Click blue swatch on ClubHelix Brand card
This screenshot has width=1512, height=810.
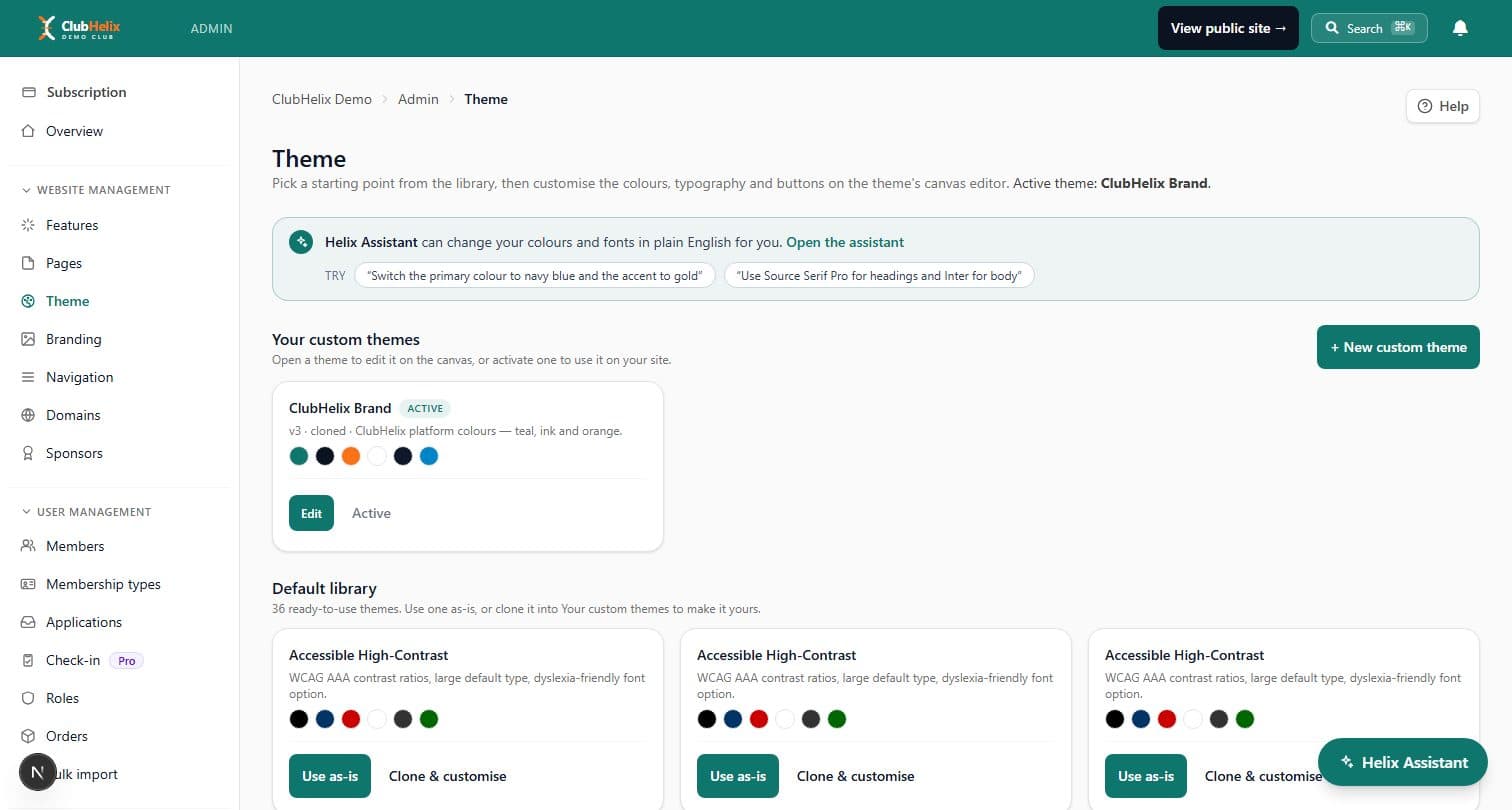[x=429, y=456]
